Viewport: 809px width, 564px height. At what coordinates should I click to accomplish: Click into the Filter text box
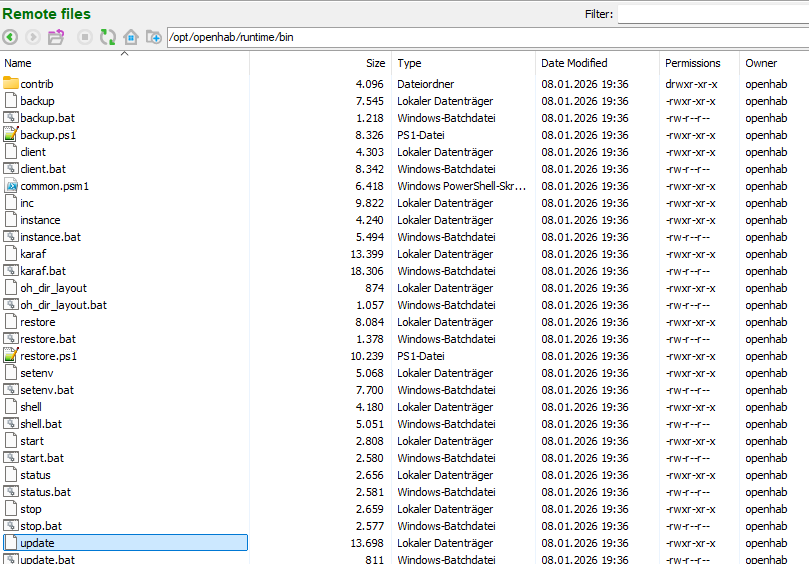tap(712, 14)
